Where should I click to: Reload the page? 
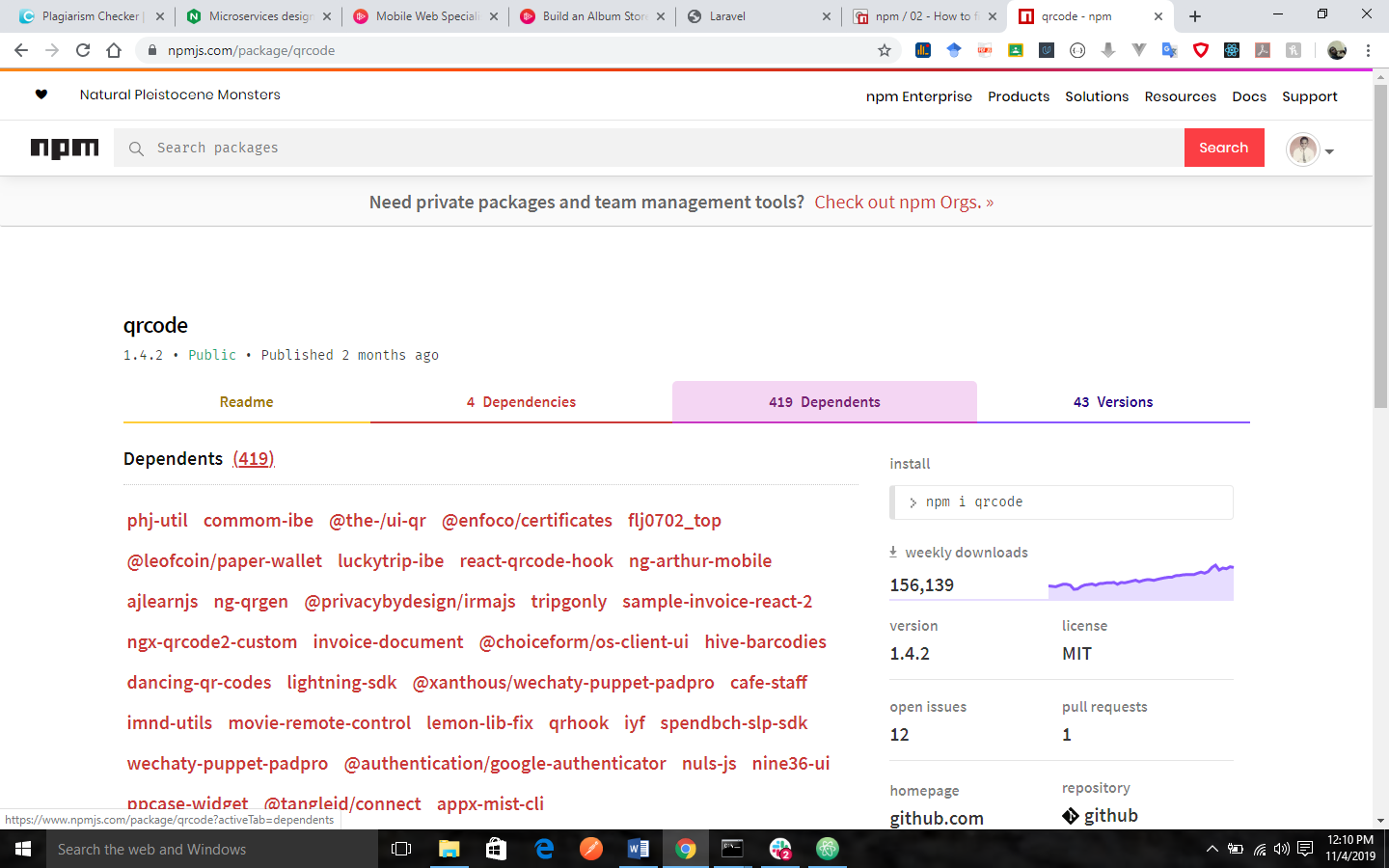coord(83,50)
